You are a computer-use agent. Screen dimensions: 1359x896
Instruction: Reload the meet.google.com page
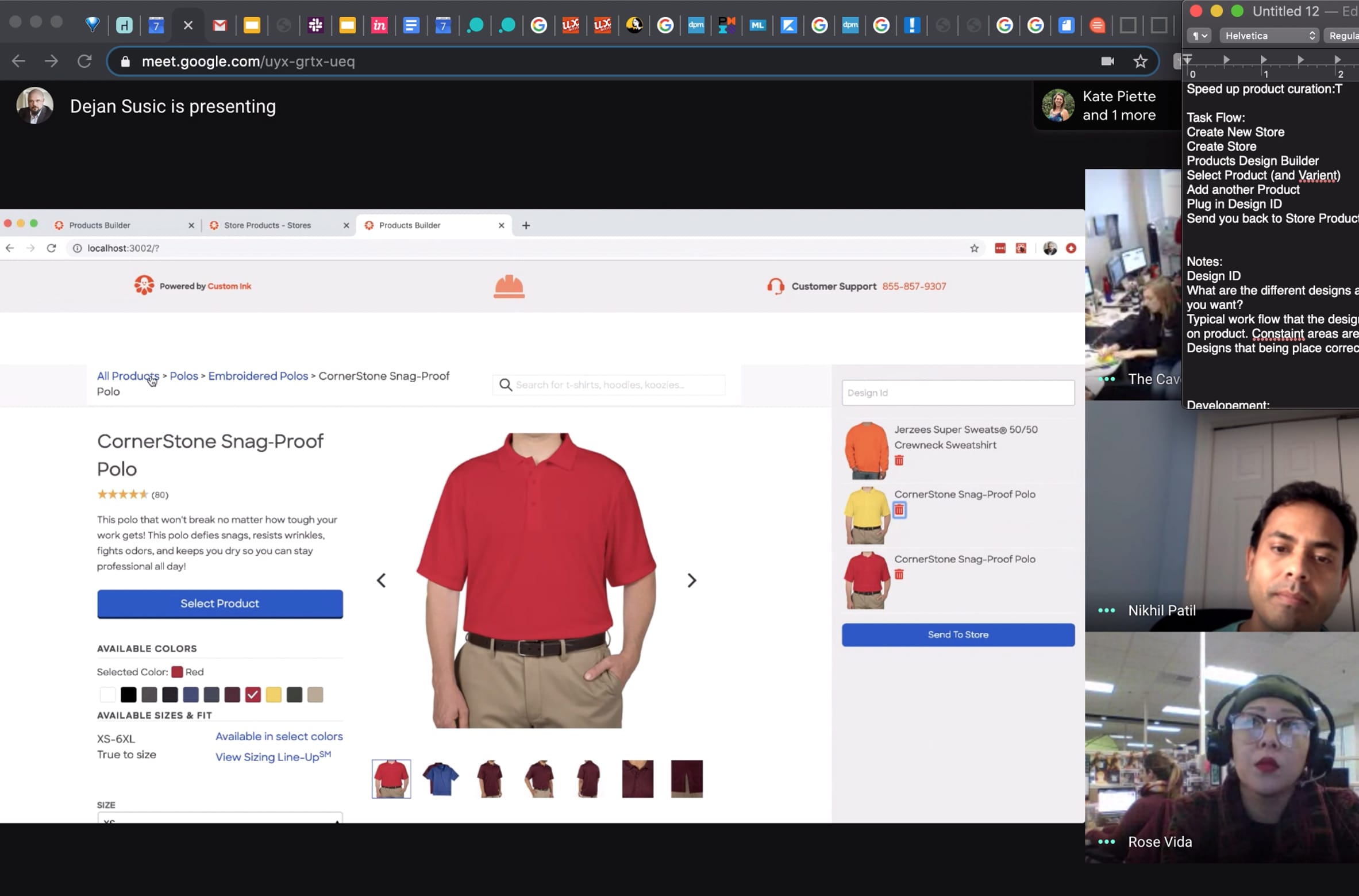(84, 61)
